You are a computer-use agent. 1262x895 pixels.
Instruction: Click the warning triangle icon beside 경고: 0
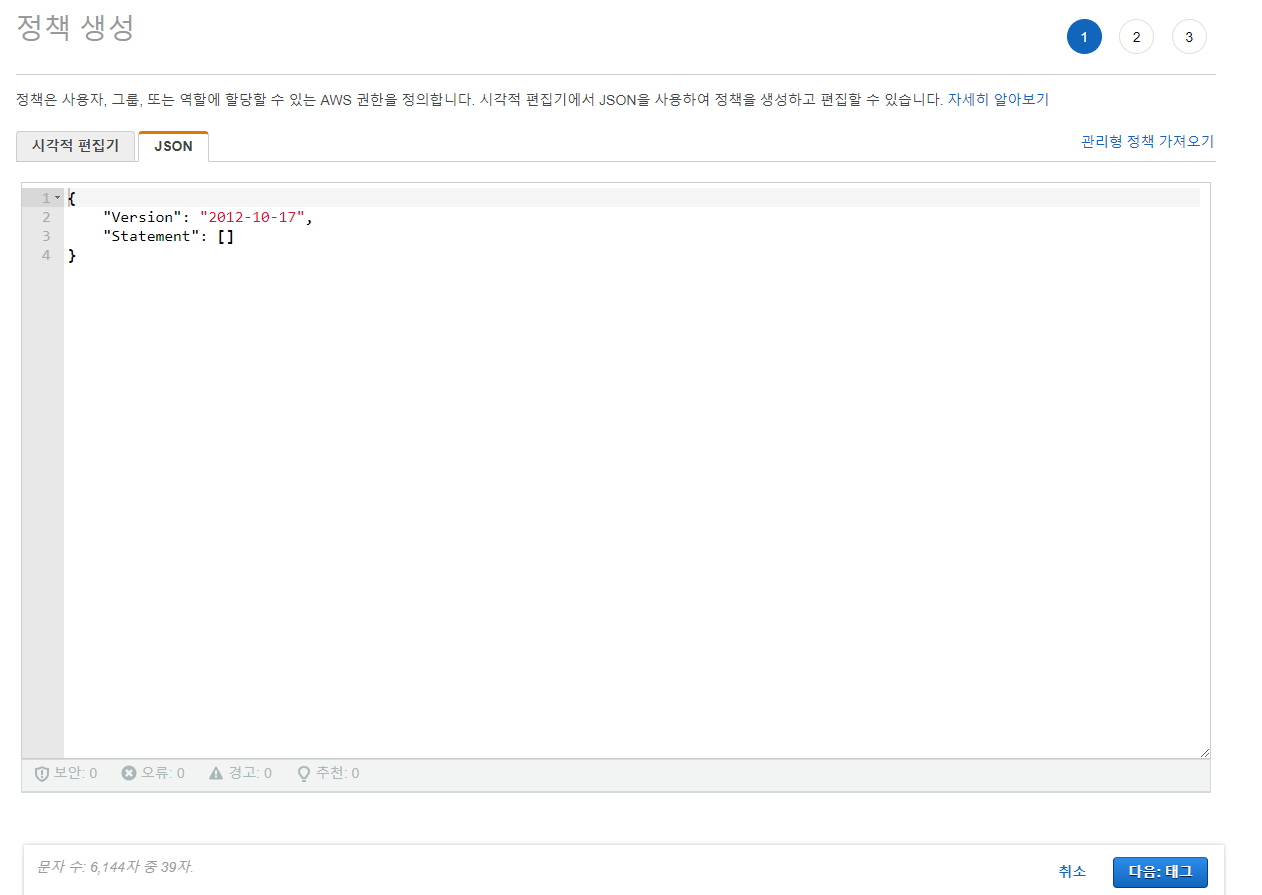click(216, 773)
